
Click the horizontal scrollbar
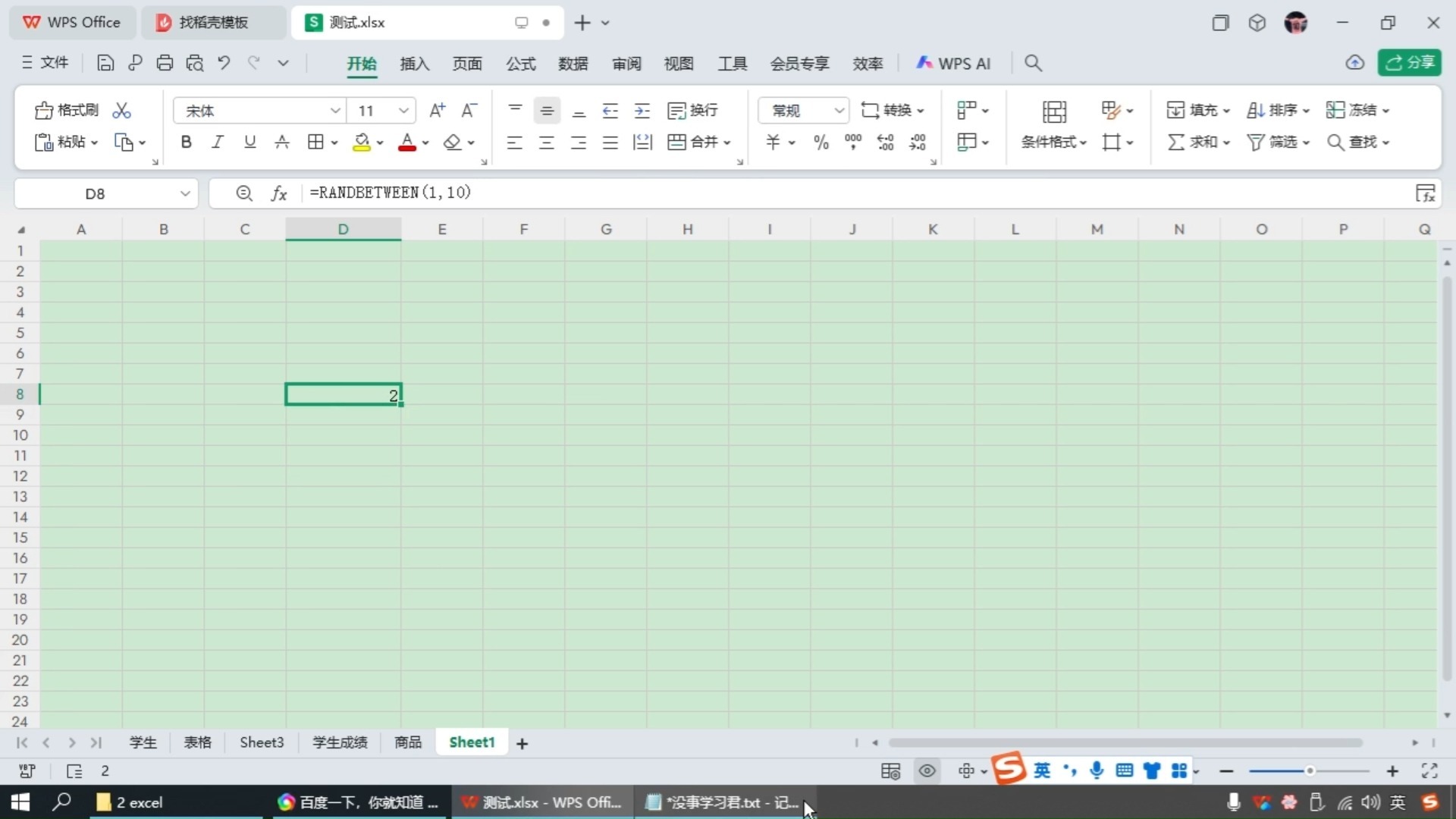click(x=1125, y=743)
